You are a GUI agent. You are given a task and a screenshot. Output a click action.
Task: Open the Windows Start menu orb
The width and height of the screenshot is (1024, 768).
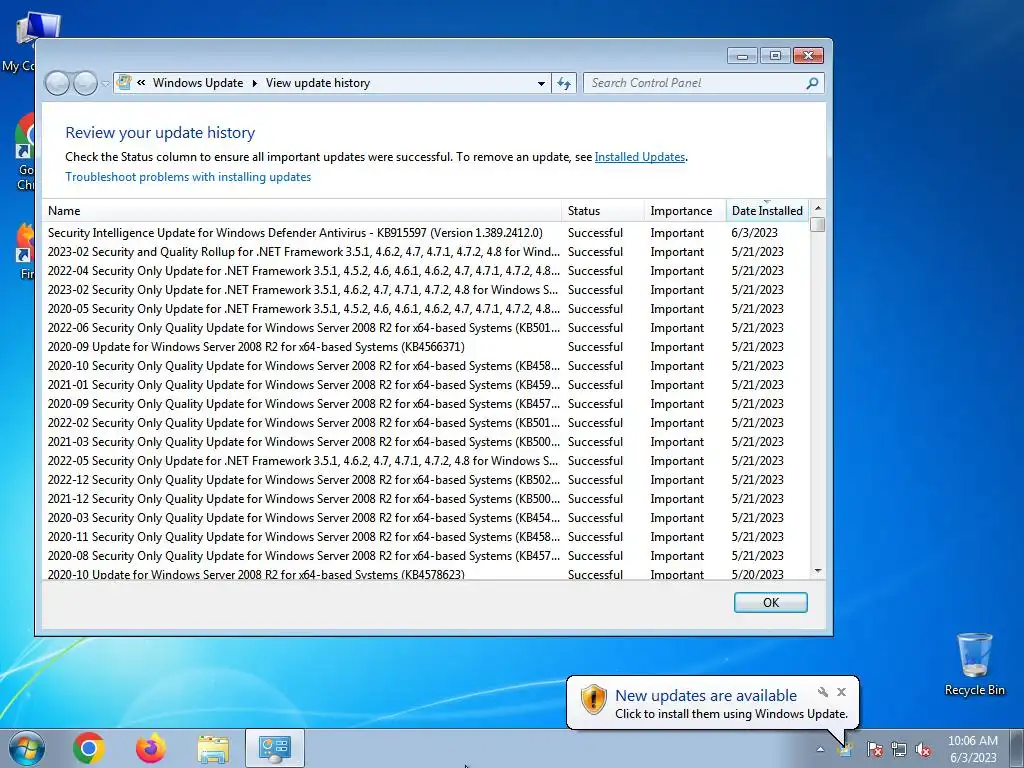27,748
